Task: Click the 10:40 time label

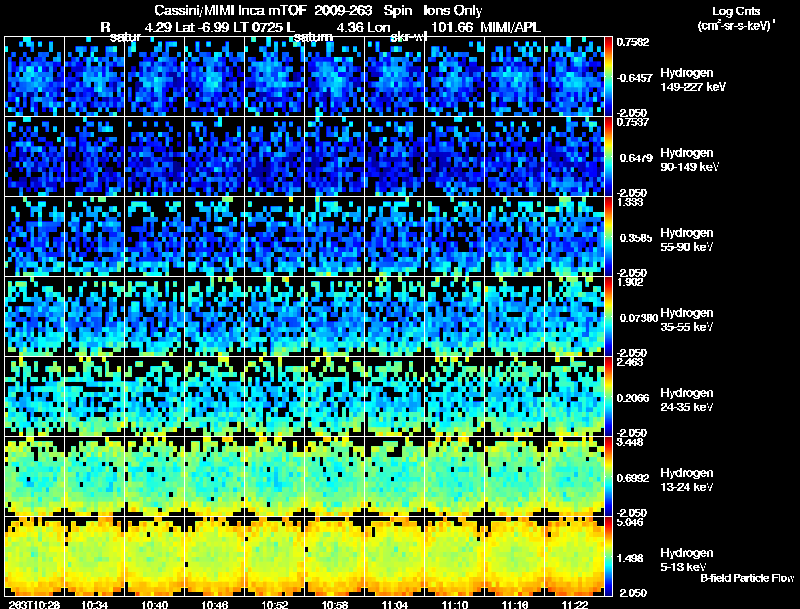Action: pos(155,604)
